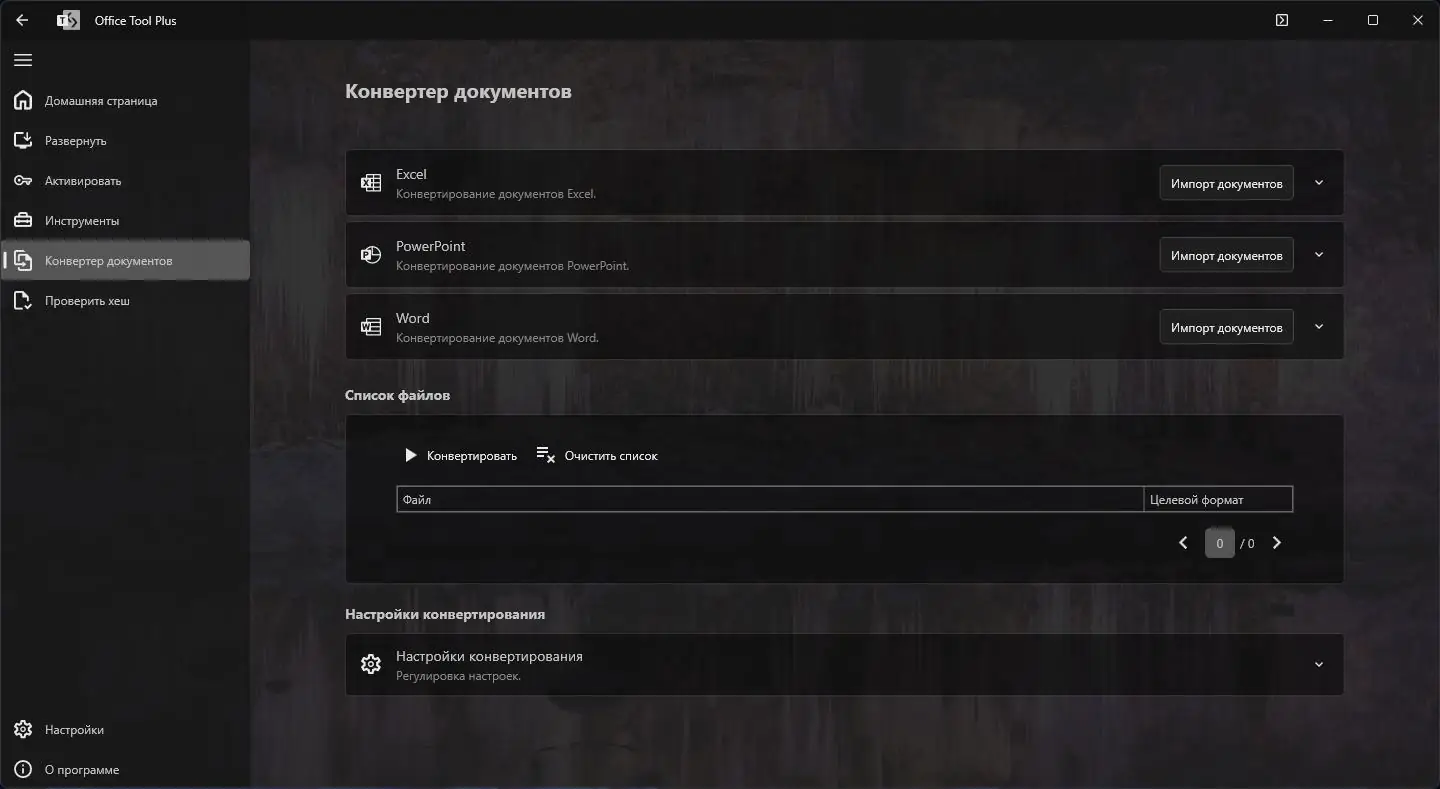This screenshot has height=789, width=1440.
Task: Click the Excel icon in converter list
Action: tap(371, 183)
